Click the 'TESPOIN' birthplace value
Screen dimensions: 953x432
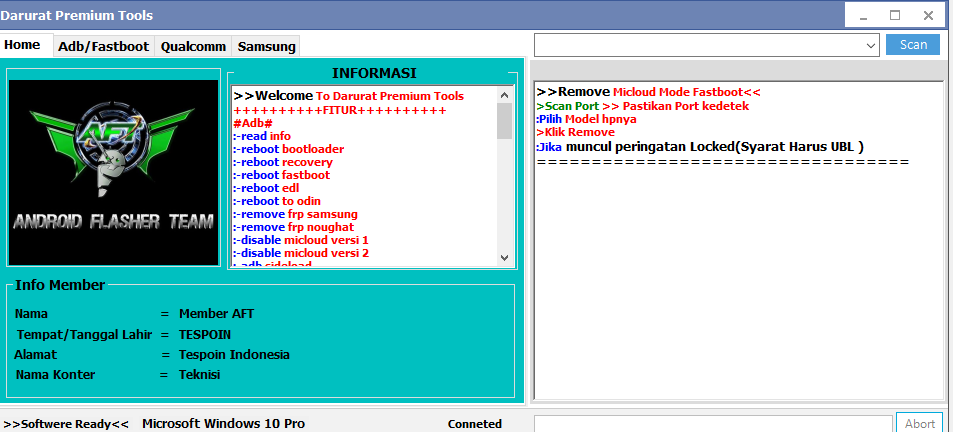(x=205, y=335)
